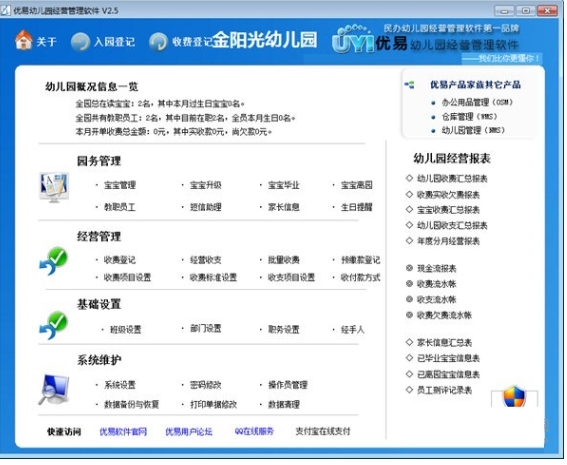Open 收费项目设置
This screenshot has height=465, width=567.
coord(127,277)
